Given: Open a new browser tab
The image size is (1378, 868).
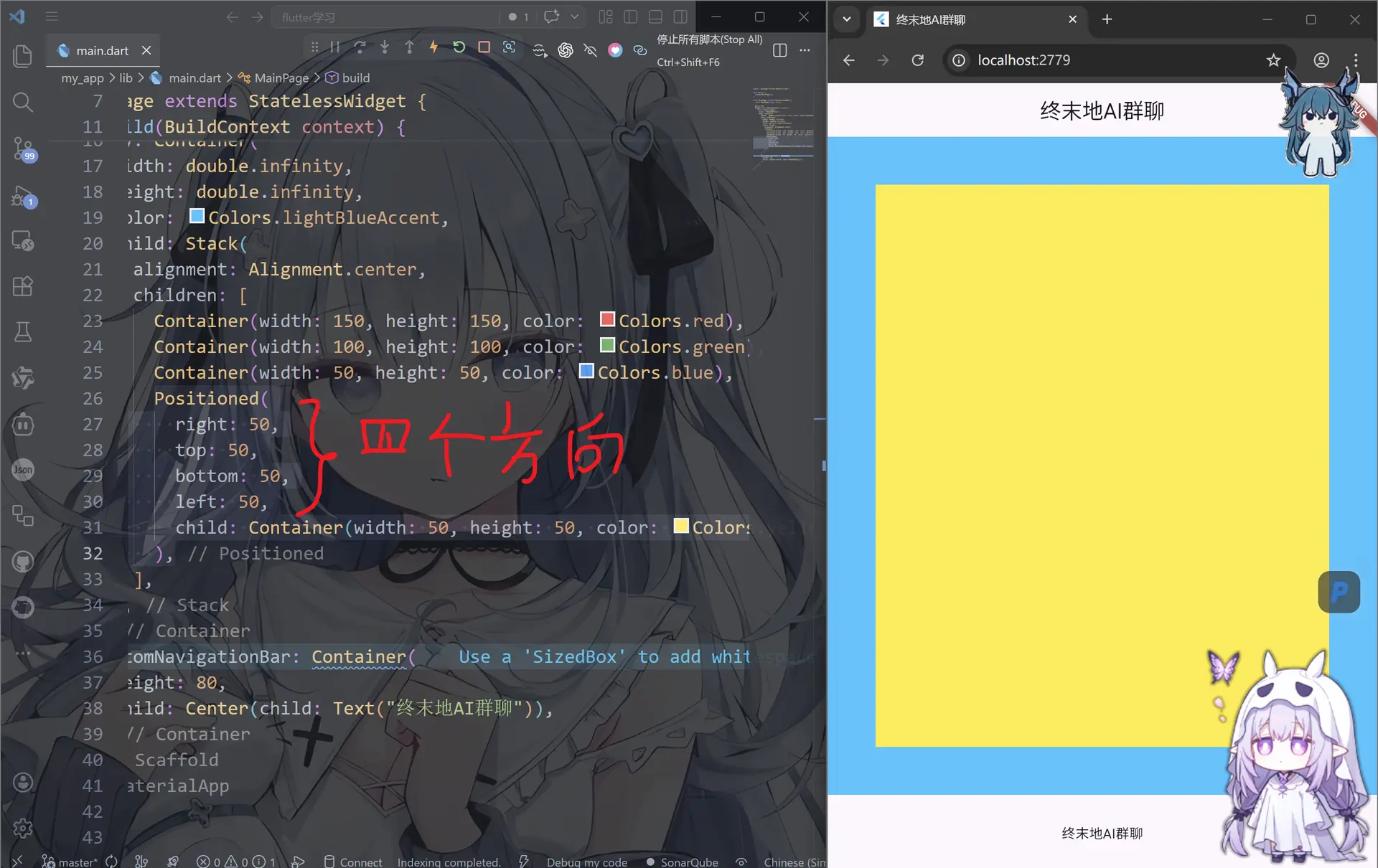Looking at the screenshot, I should click(1107, 19).
